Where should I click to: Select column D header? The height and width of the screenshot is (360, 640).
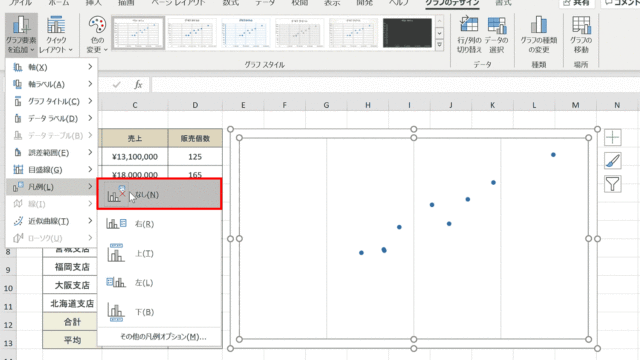[195, 105]
